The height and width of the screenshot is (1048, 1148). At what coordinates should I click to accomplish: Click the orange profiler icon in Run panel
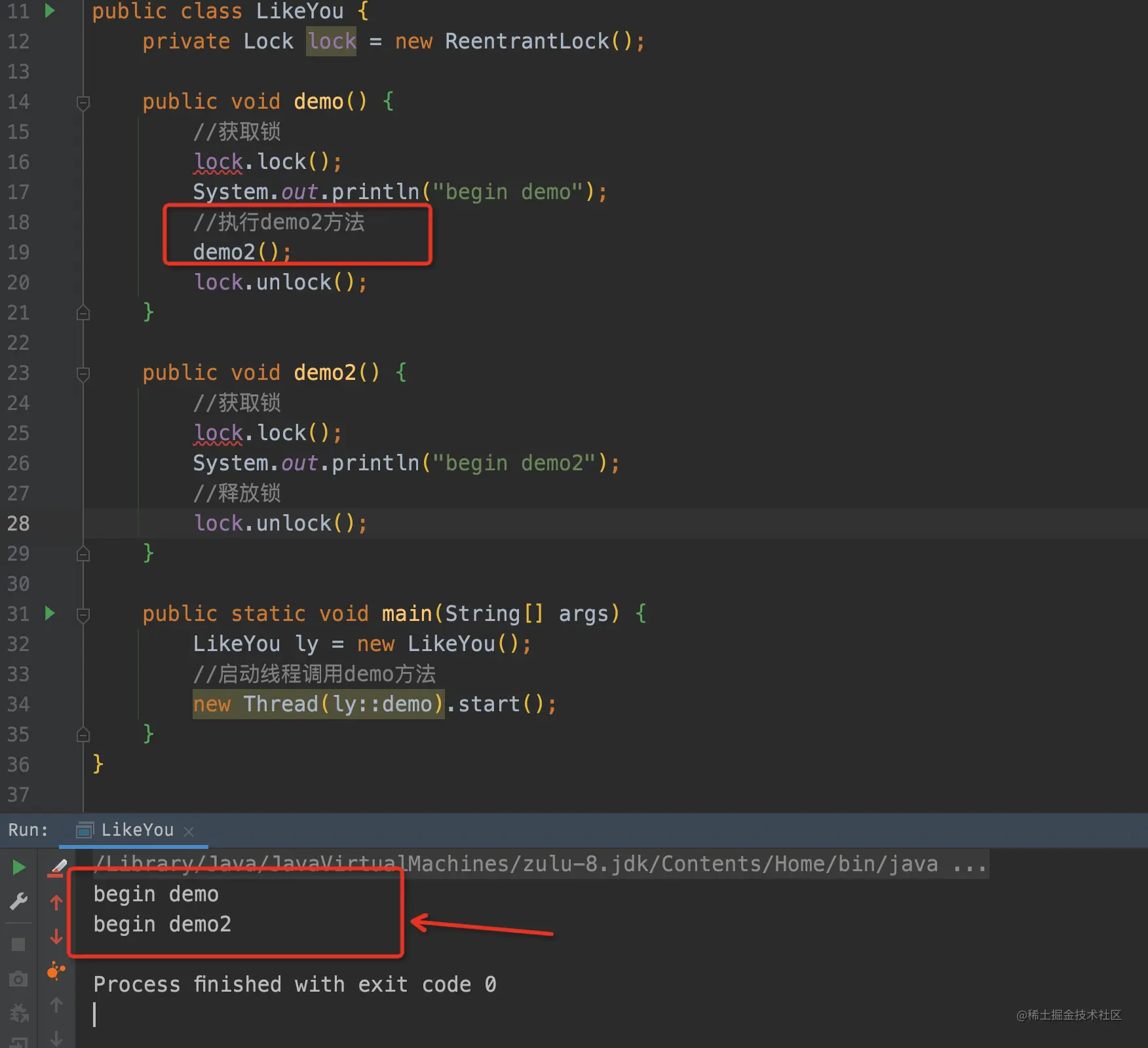coord(56,971)
